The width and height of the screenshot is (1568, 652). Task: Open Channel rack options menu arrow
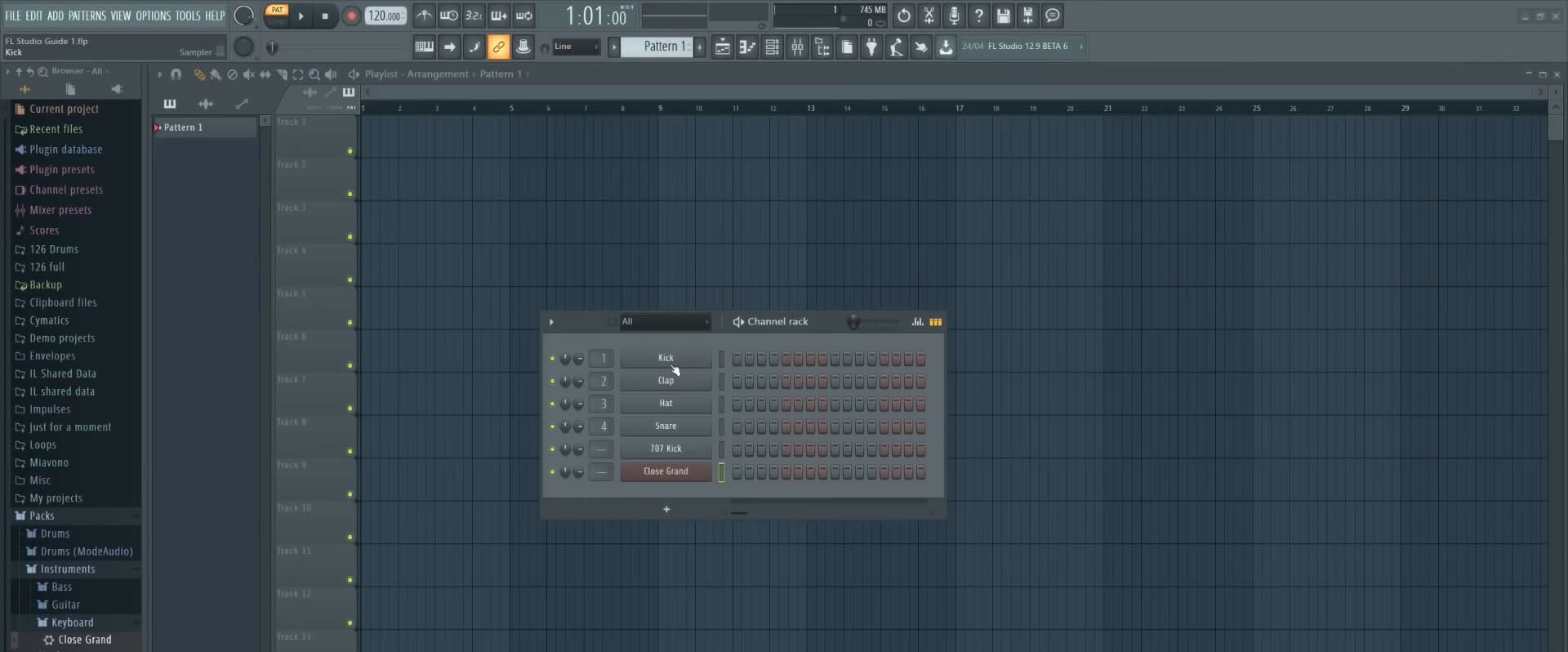[x=551, y=322]
